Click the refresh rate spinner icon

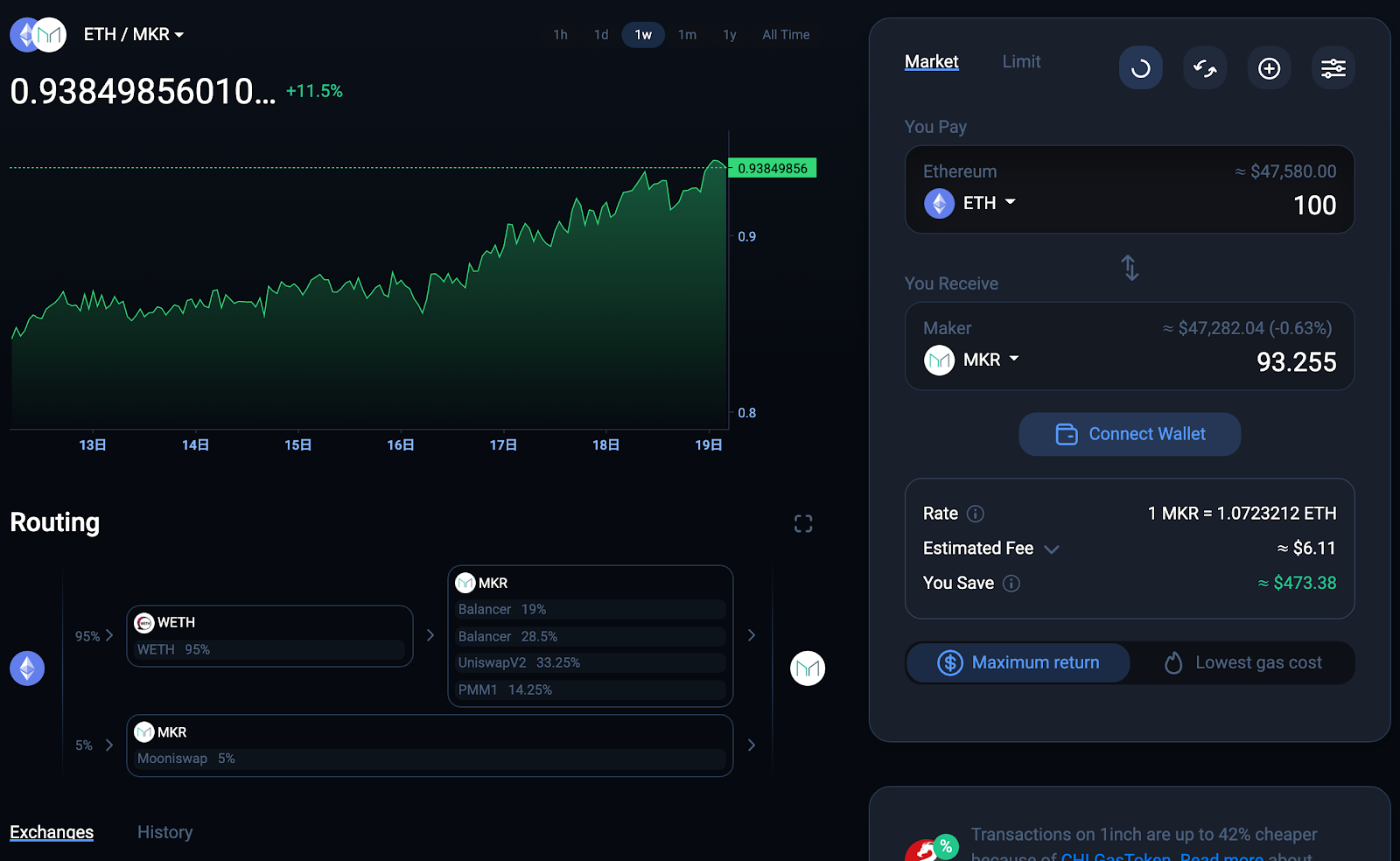[x=1140, y=68]
